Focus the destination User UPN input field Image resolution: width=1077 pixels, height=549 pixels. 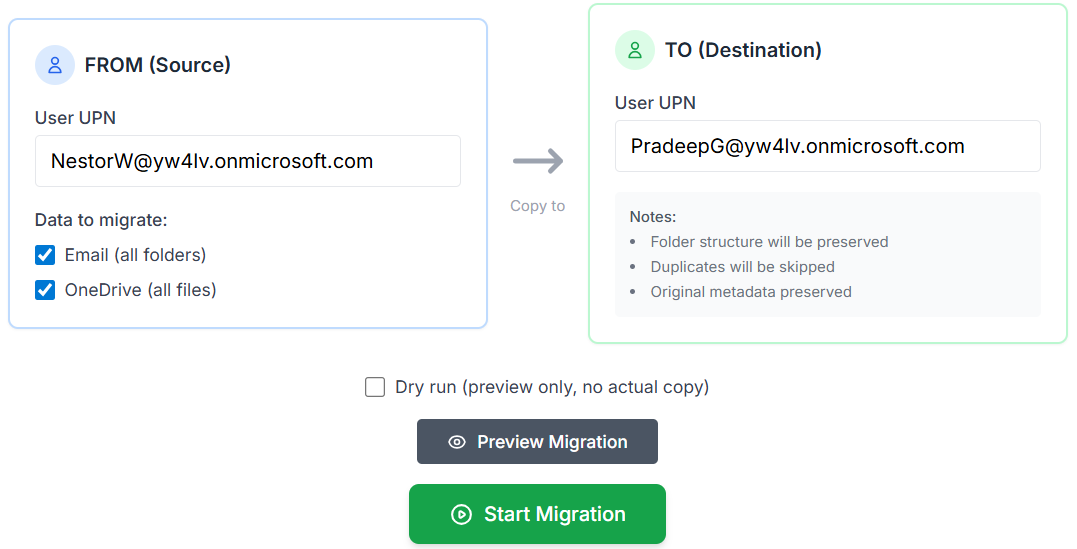pos(827,146)
